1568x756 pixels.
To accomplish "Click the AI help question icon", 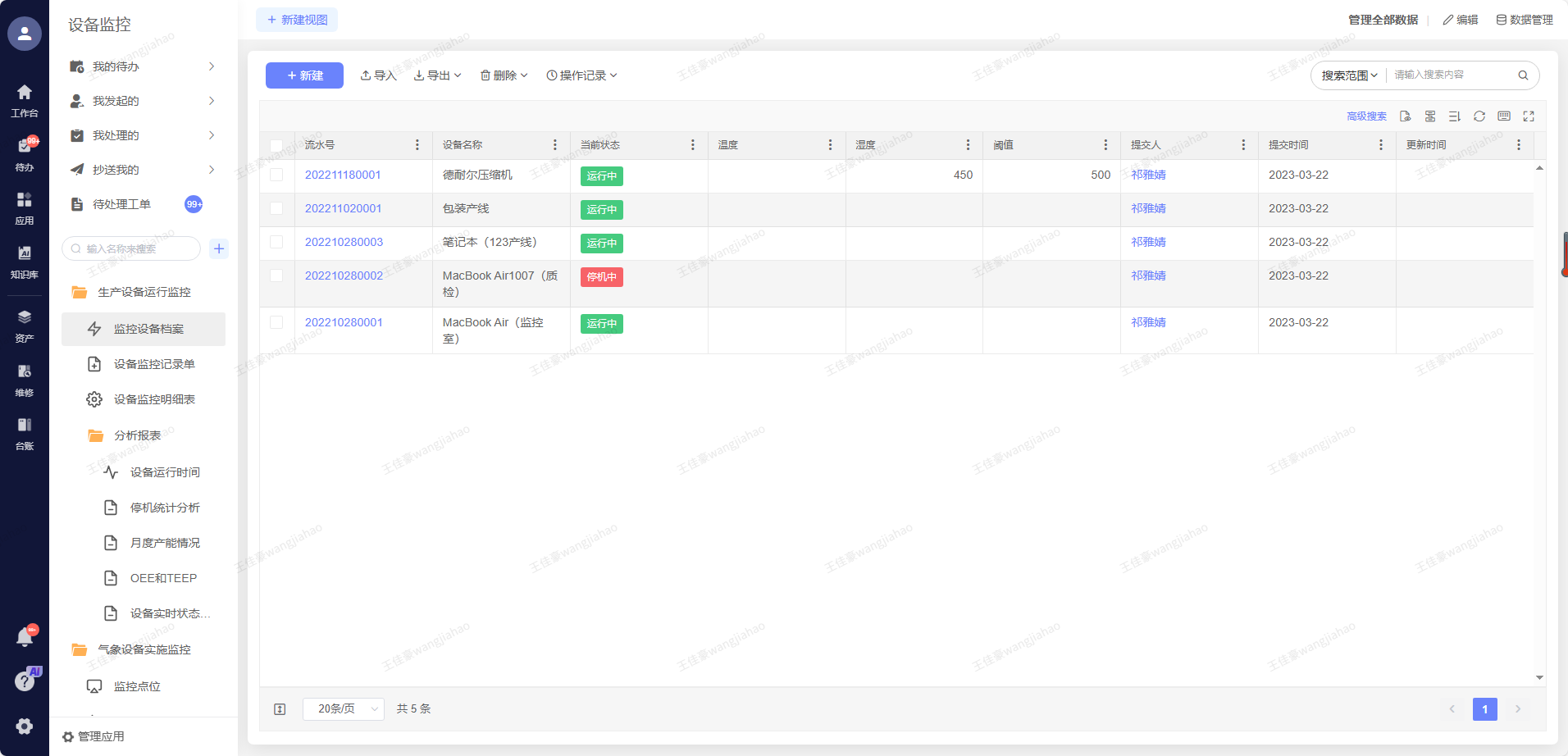I will pos(25,681).
